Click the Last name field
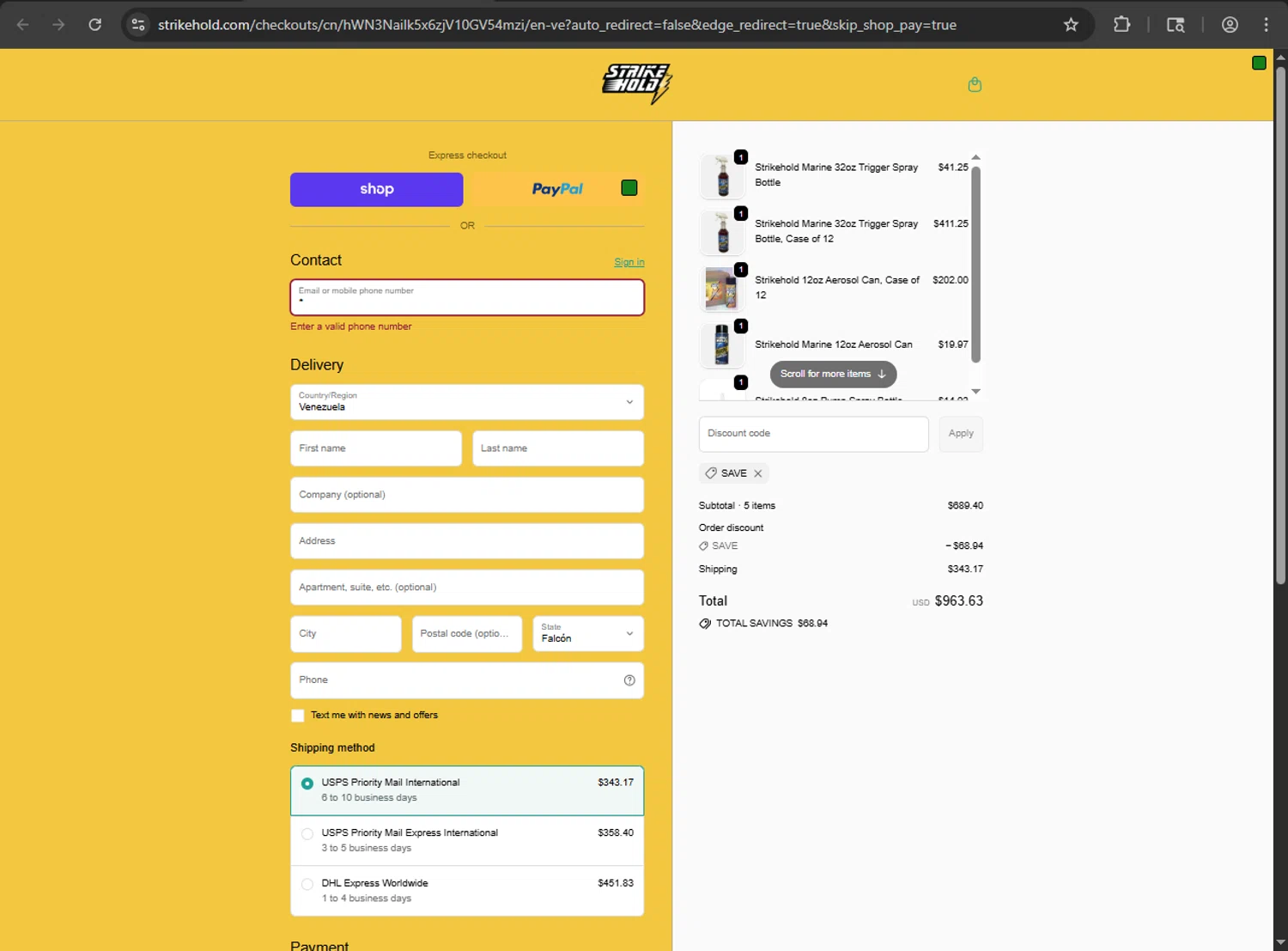Screen dimensions: 1288x951 pyautogui.click(x=558, y=448)
